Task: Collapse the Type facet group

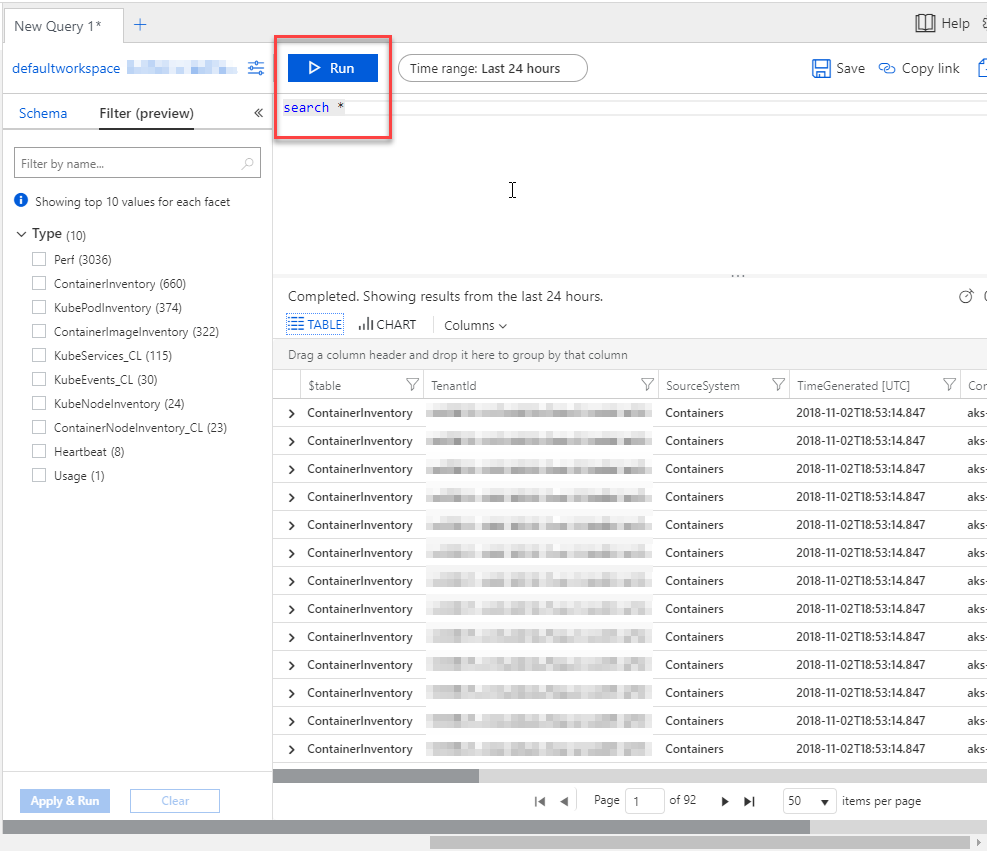Action: [x=22, y=234]
